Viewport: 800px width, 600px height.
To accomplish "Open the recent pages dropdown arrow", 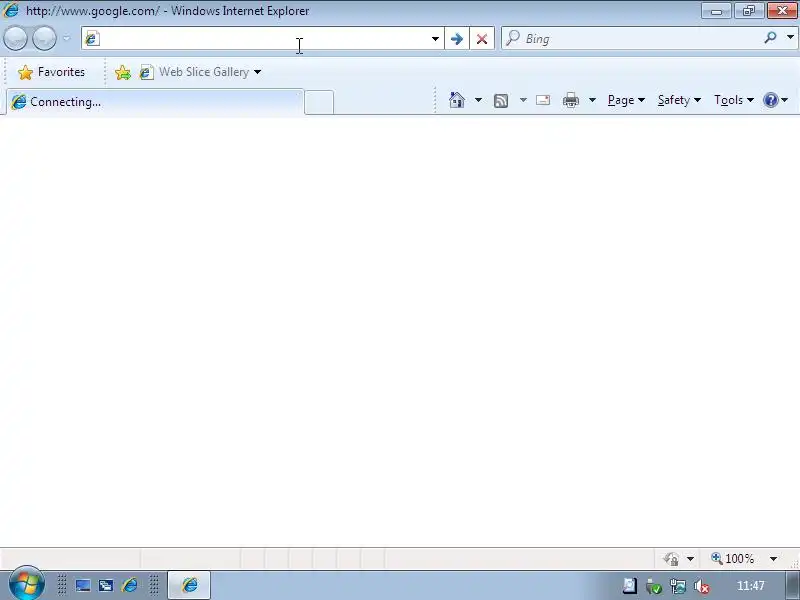I will 67,38.
